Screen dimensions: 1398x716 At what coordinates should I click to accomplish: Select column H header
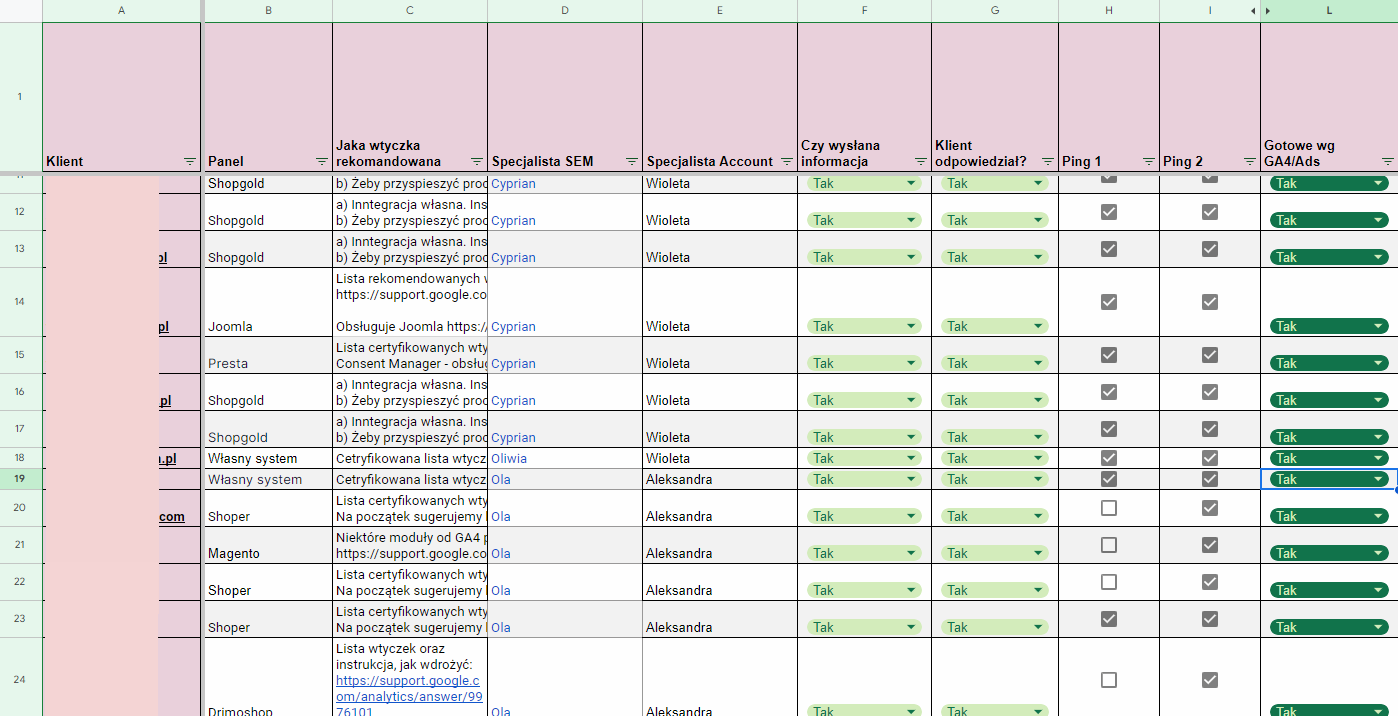(1109, 10)
